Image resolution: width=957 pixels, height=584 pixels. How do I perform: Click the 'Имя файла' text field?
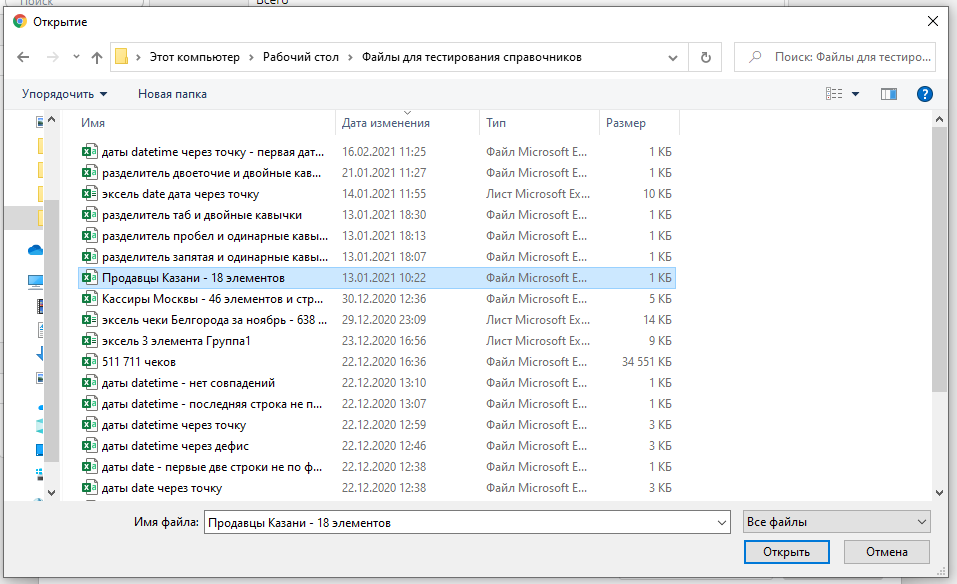pos(465,522)
